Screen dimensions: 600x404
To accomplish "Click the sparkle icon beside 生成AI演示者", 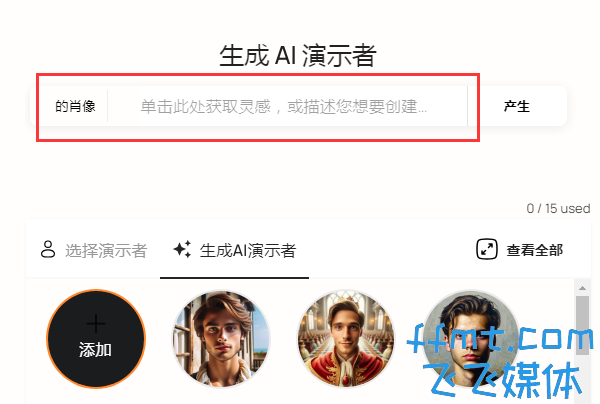I will (x=182, y=249).
